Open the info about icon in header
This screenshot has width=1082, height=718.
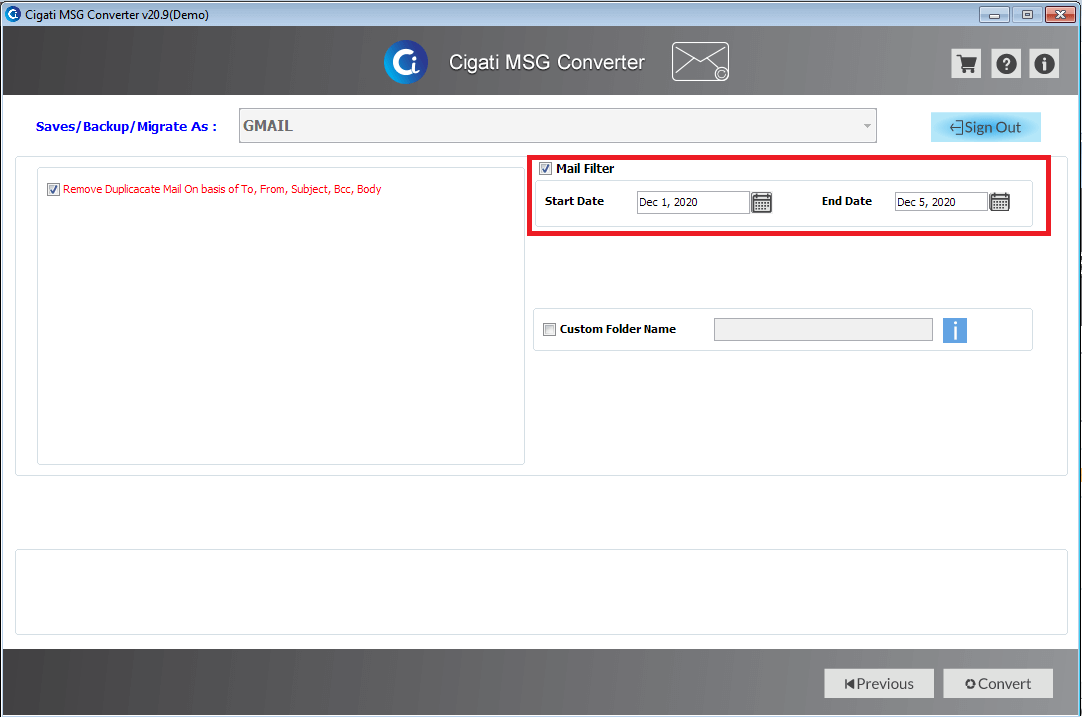pyautogui.click(x=1044, y=64)
